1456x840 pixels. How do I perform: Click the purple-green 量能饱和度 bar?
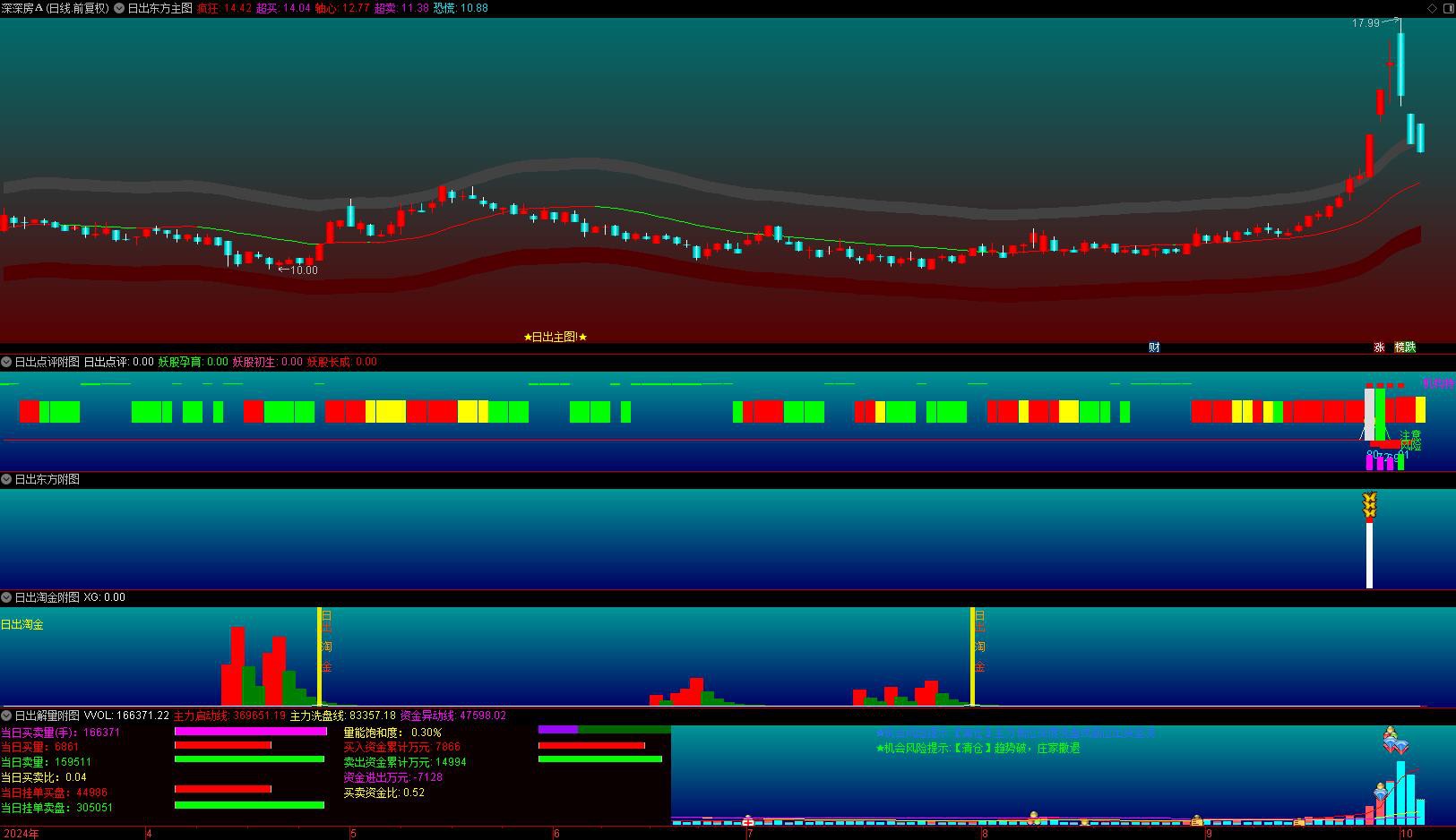[604, 730]
